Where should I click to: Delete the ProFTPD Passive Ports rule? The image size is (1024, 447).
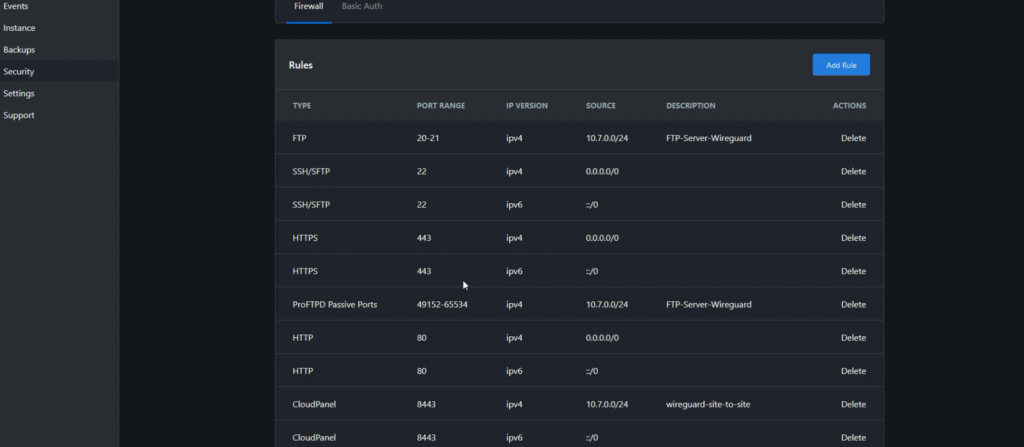click(x=853, y=304)
